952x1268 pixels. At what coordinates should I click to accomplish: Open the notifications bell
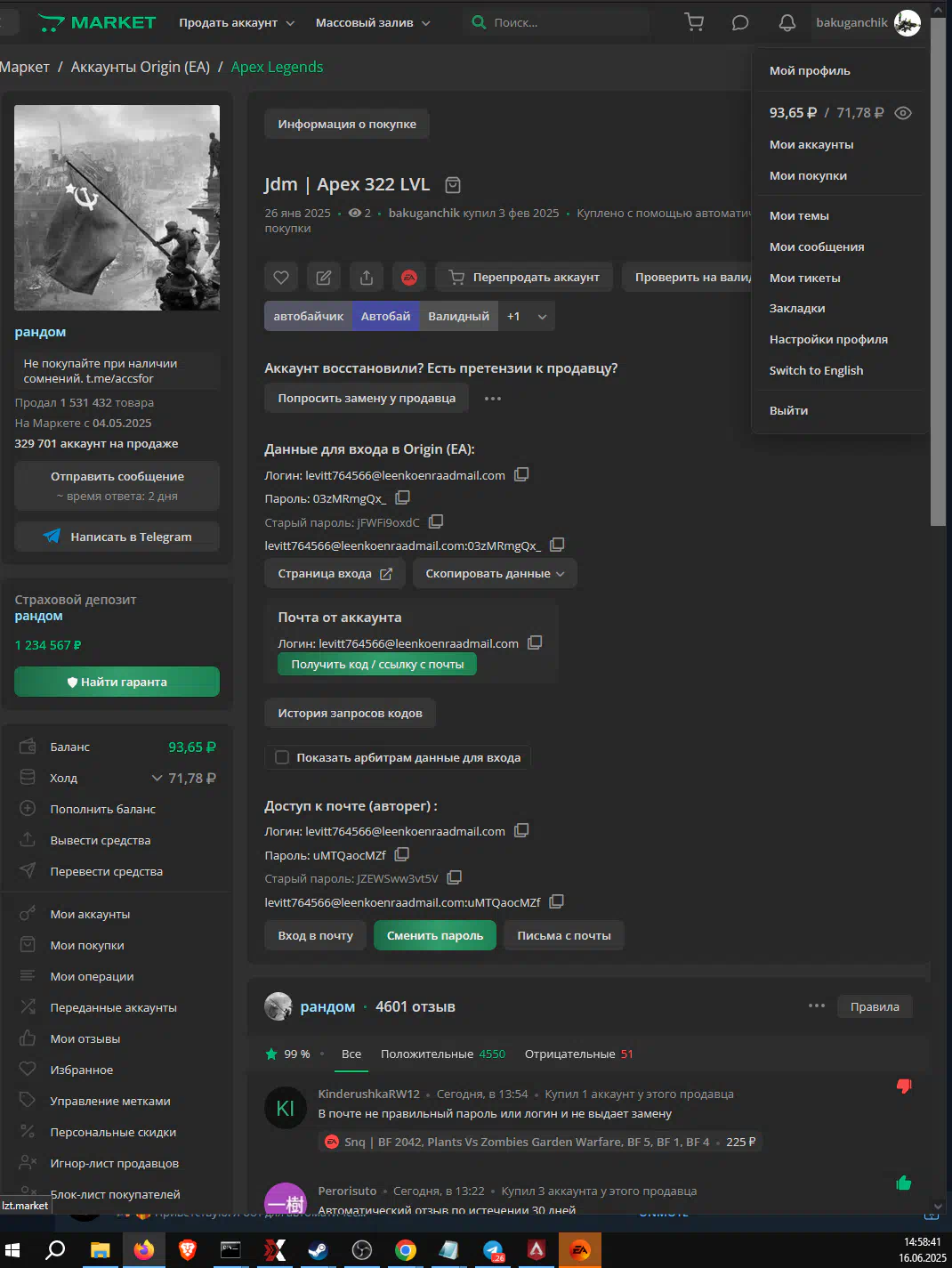[x=787, y=22]
